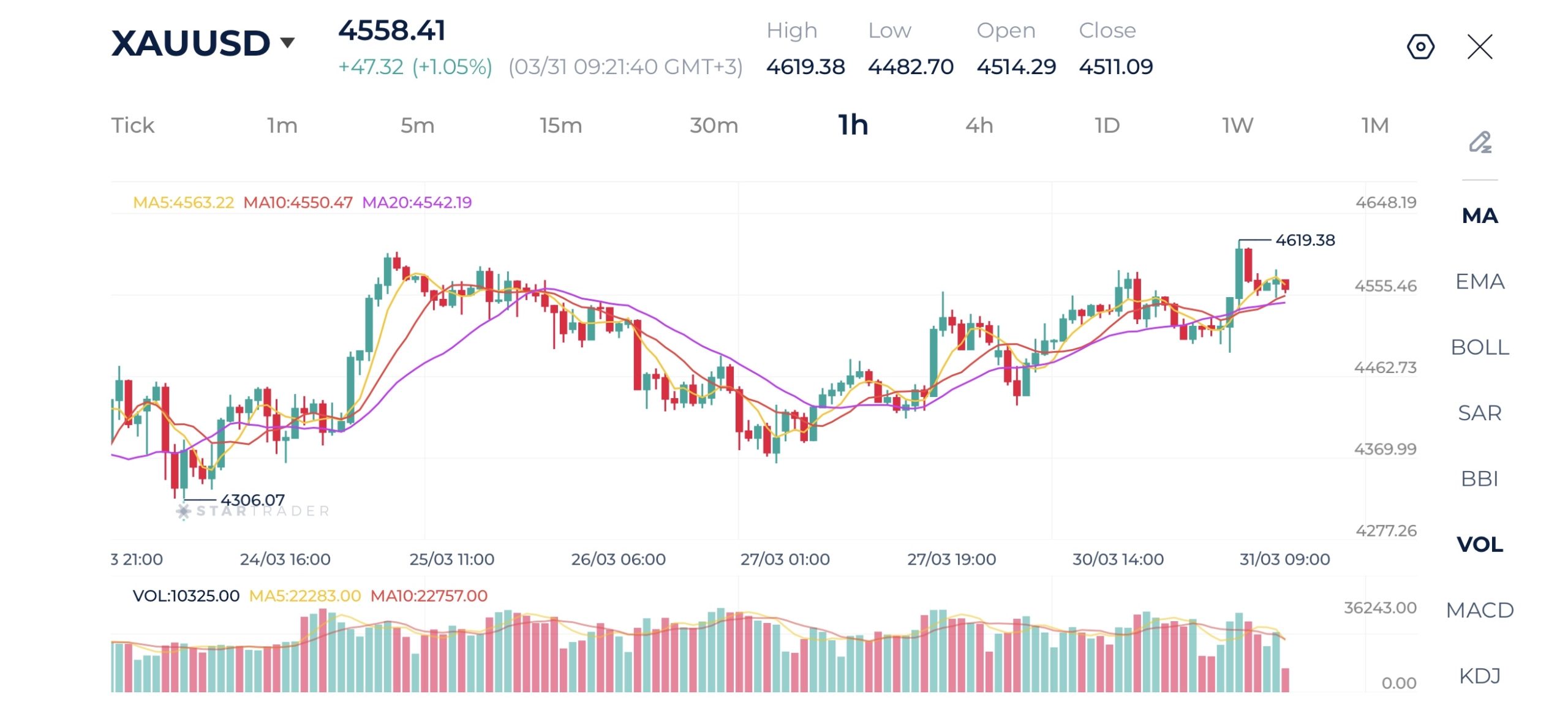
Task: Choose the 1W weekly timeframe
Action: tap(1237, 126)
